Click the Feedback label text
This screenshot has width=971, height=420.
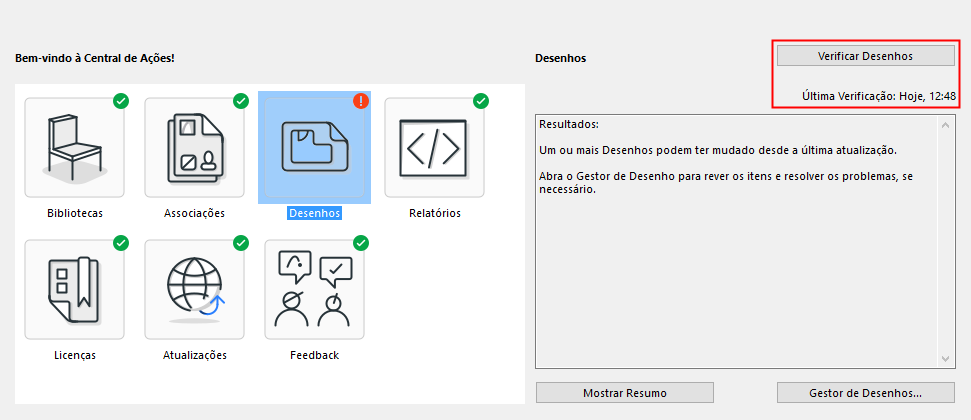pos(315,356)
